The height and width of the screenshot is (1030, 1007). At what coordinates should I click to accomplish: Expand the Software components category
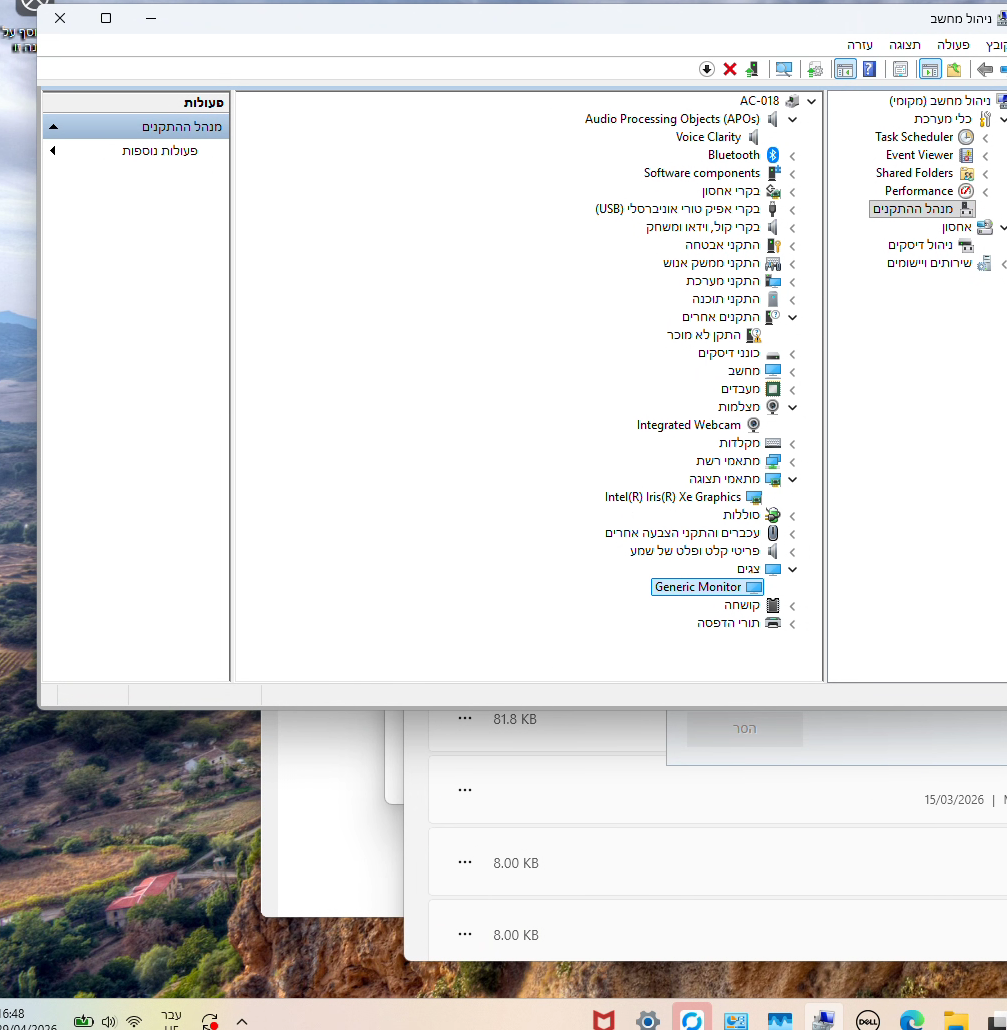tap(792, 174)
